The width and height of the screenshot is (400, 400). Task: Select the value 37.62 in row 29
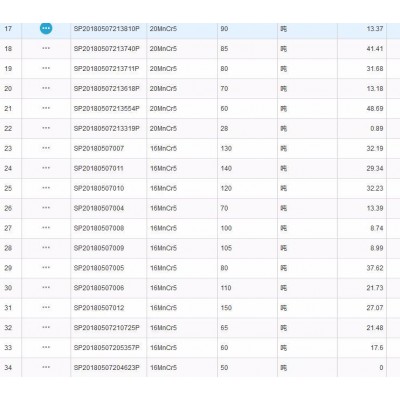375,268
